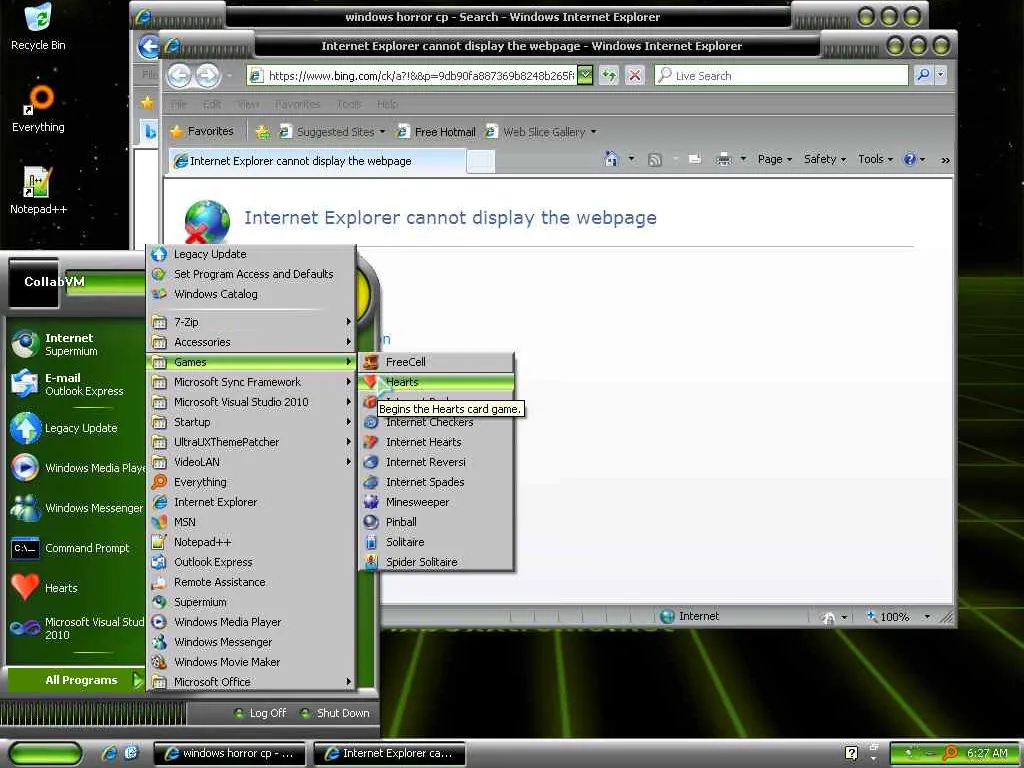Click the RSS Feeds toolbar icon
Screen dimensions: 1024x768
point(654,159)
